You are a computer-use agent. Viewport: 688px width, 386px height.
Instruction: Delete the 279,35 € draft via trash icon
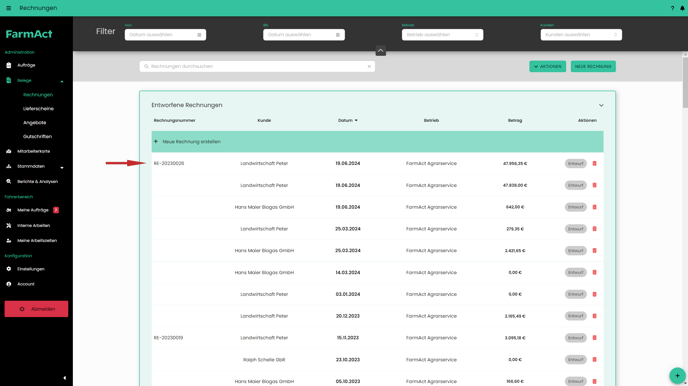click(x=595, y=229)
